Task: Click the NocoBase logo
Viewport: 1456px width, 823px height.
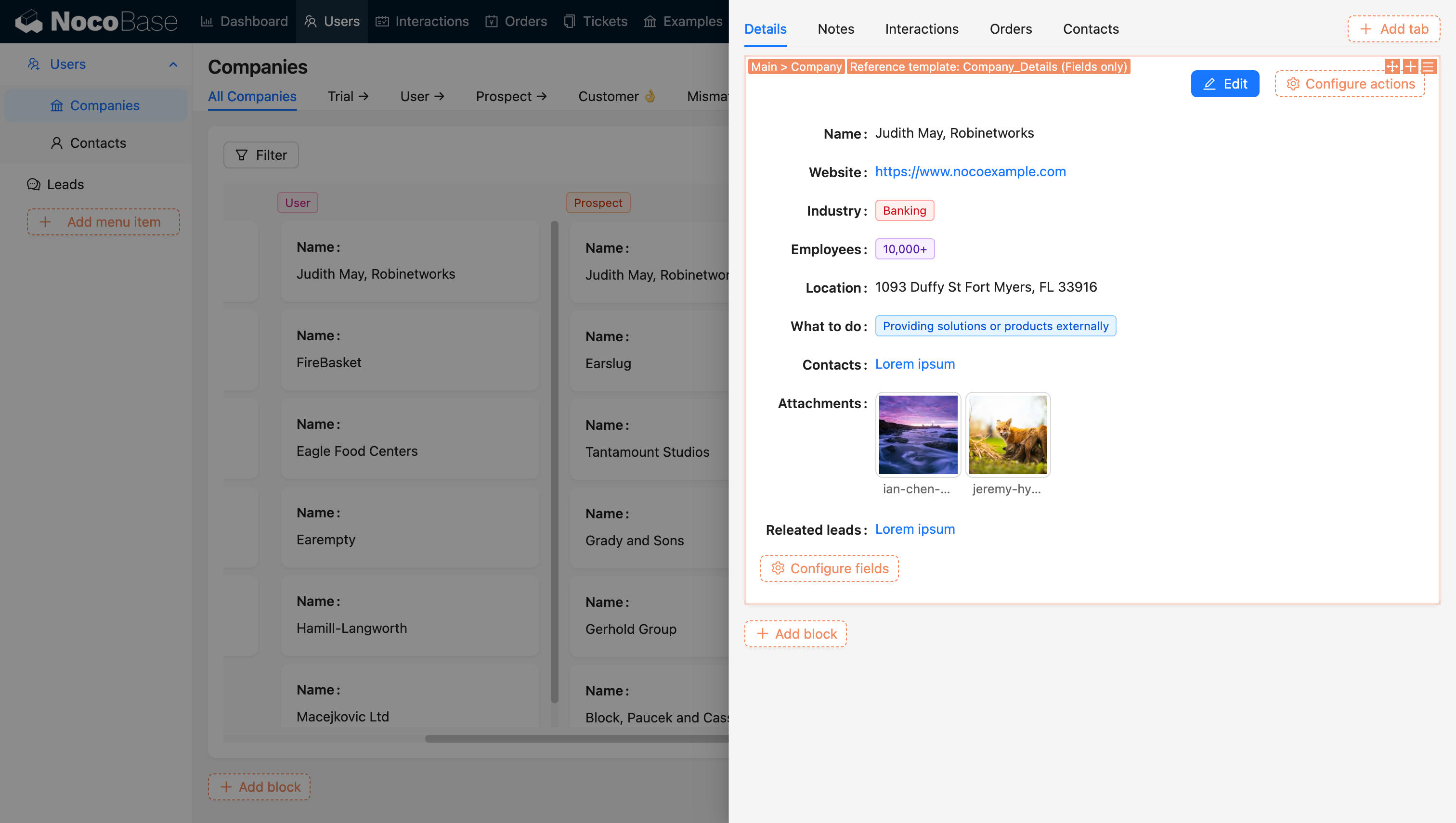Action: pos(96,22)
